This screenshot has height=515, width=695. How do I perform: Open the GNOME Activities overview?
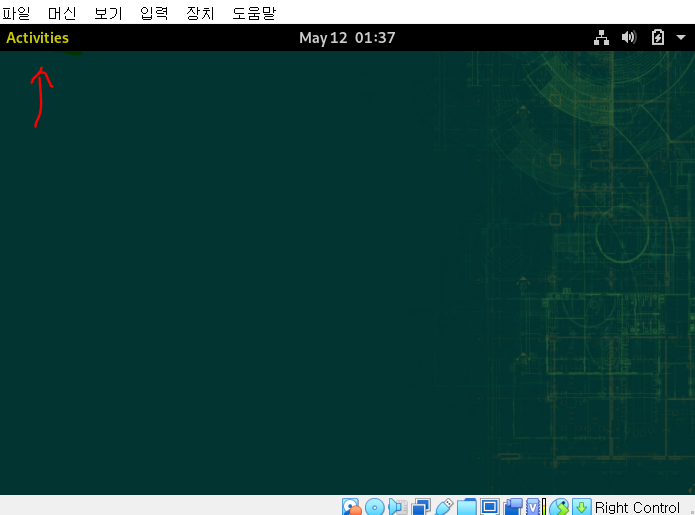(x=38, y=38)
